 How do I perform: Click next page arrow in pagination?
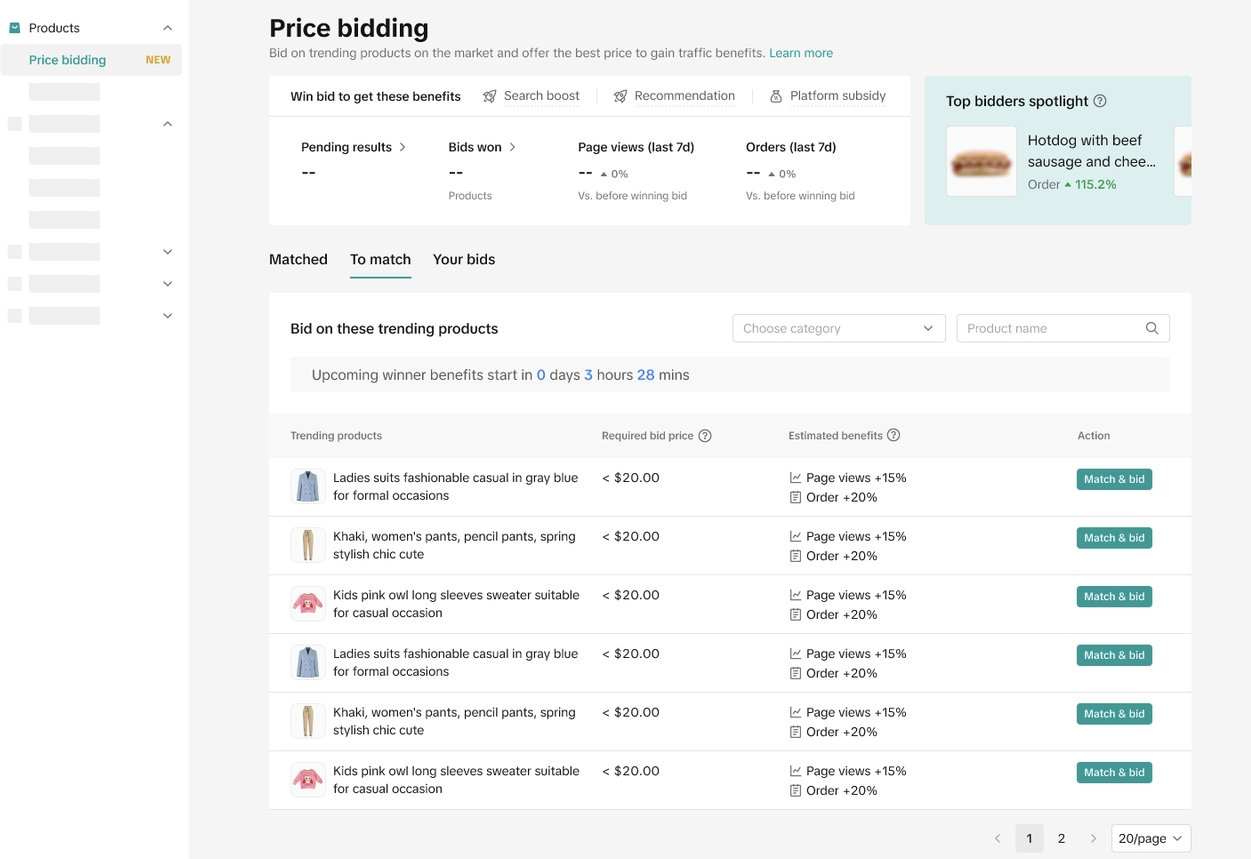click(1093, 838)
